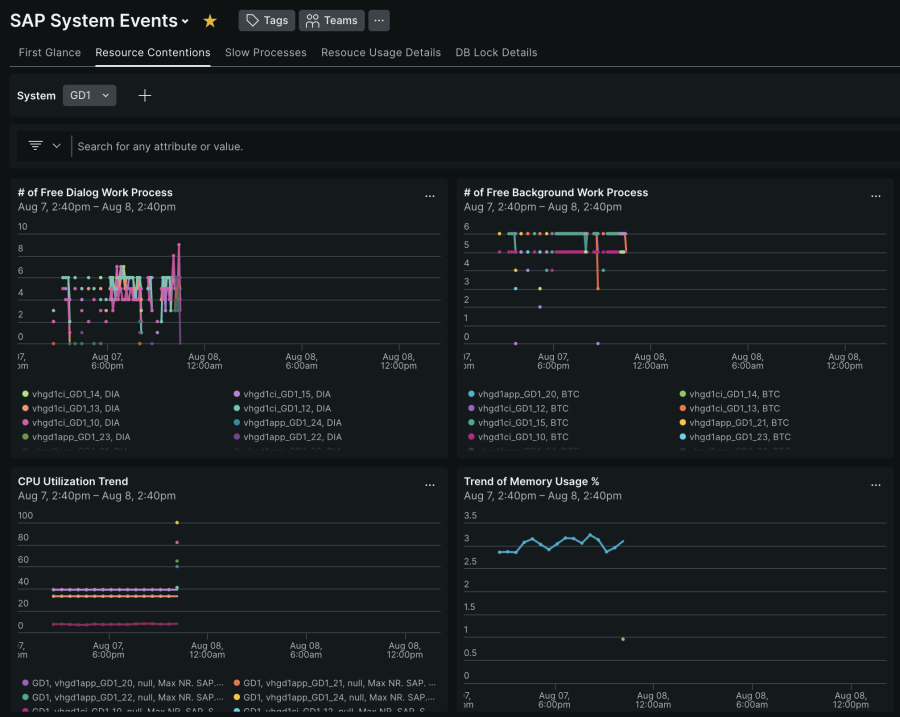Open the DB Lock Details tab
Viewport: 900px width, 717px height.
pos(496,52)
